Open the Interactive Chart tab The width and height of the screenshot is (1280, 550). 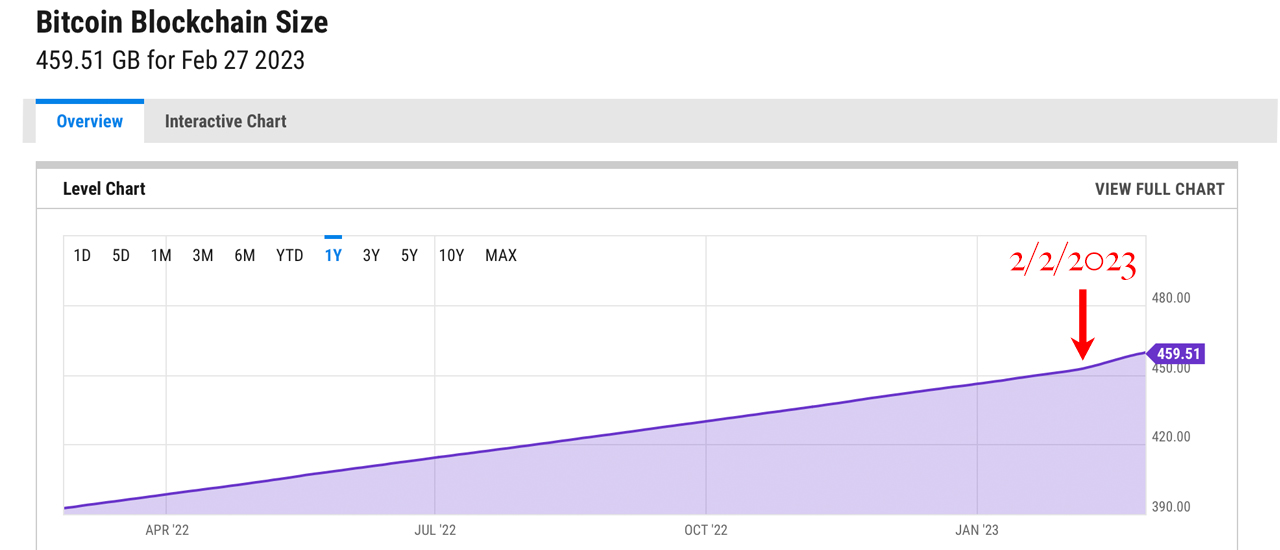[x=225, y=121]
